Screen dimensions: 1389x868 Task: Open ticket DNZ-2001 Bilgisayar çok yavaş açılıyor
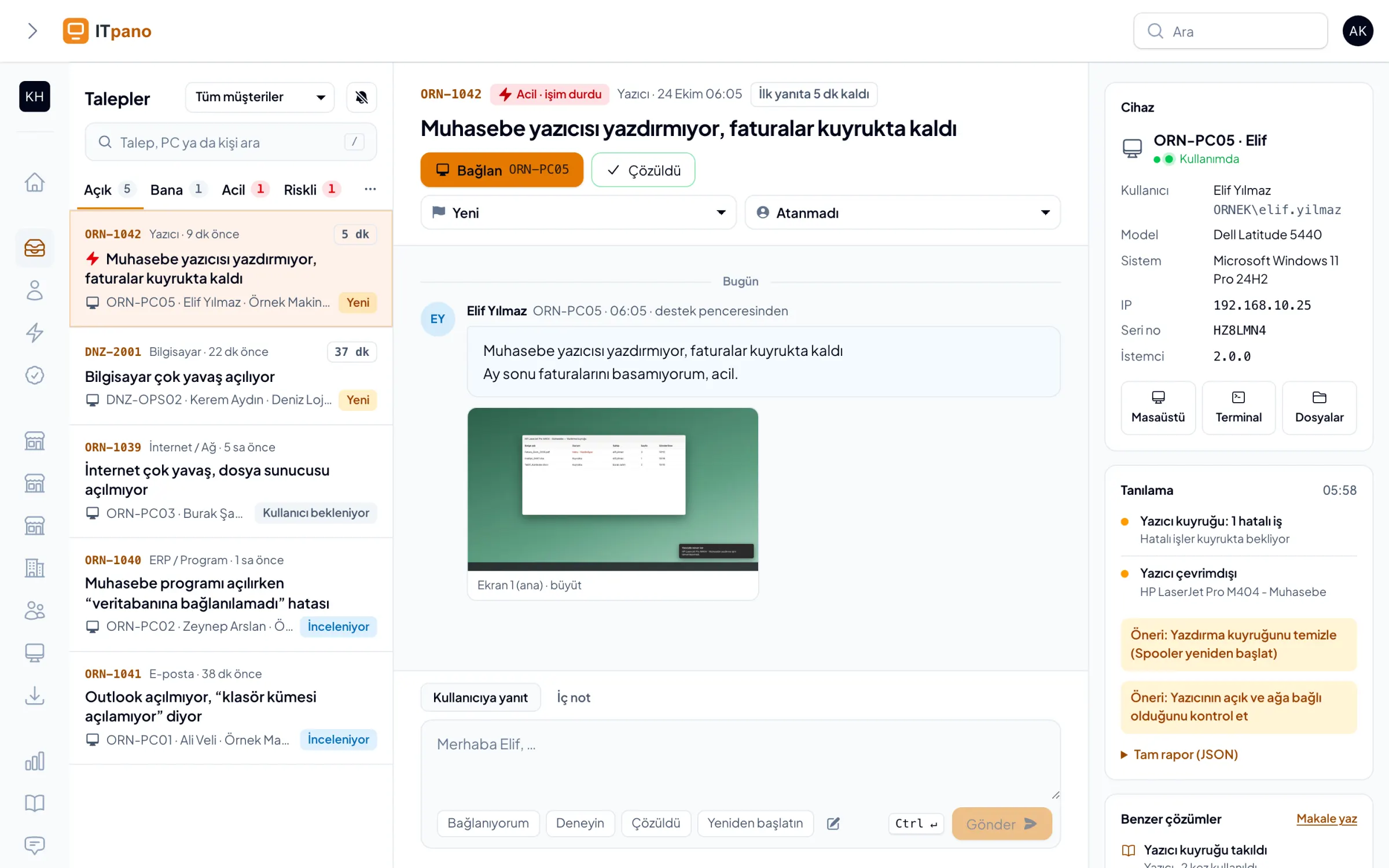(231, 376)
